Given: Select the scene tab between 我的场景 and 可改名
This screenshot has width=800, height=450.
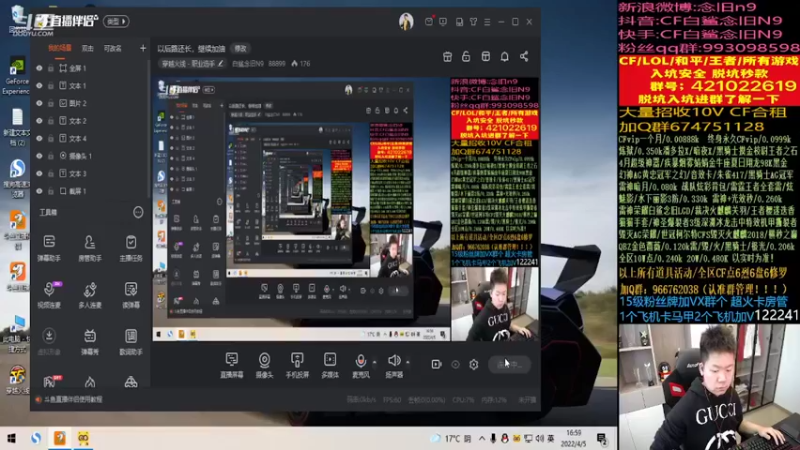Looking at the screenshot, I should (88, 48).
